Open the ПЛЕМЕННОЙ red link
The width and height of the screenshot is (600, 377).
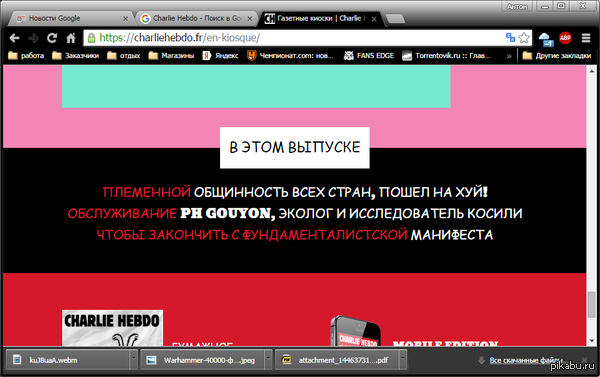tap(147, 192)
